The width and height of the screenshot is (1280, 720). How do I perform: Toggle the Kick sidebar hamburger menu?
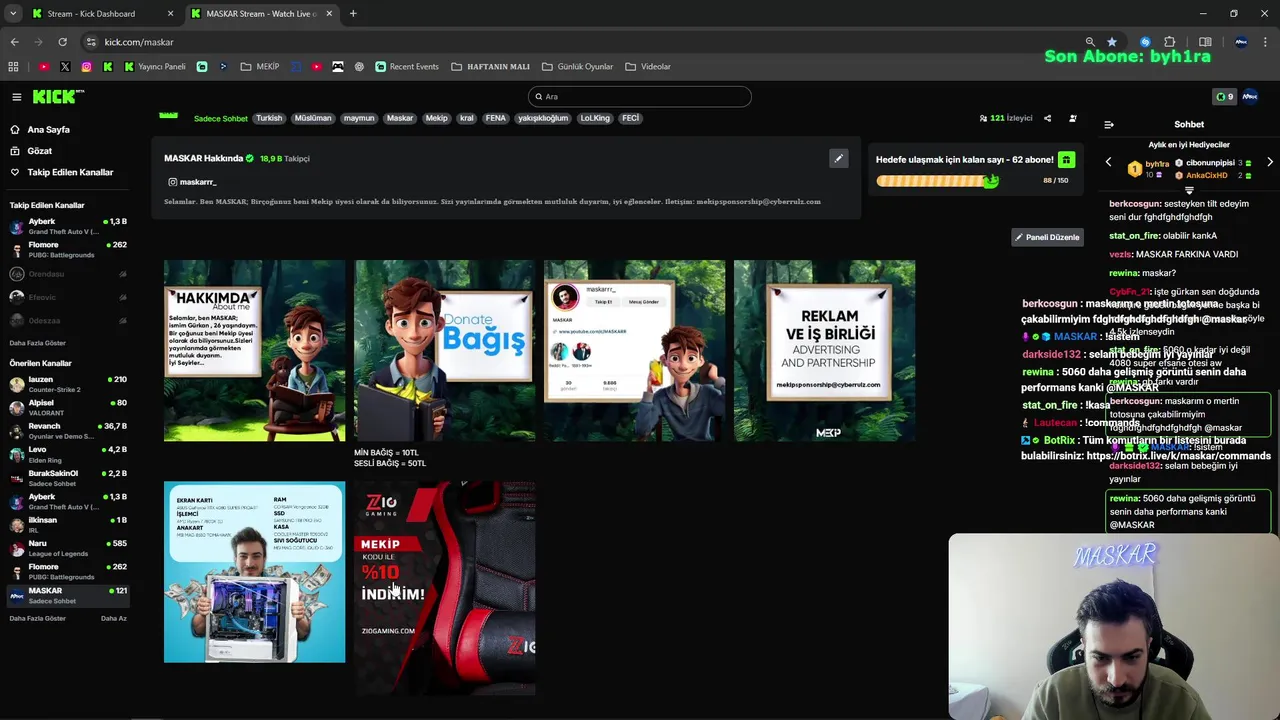[16, 97]
